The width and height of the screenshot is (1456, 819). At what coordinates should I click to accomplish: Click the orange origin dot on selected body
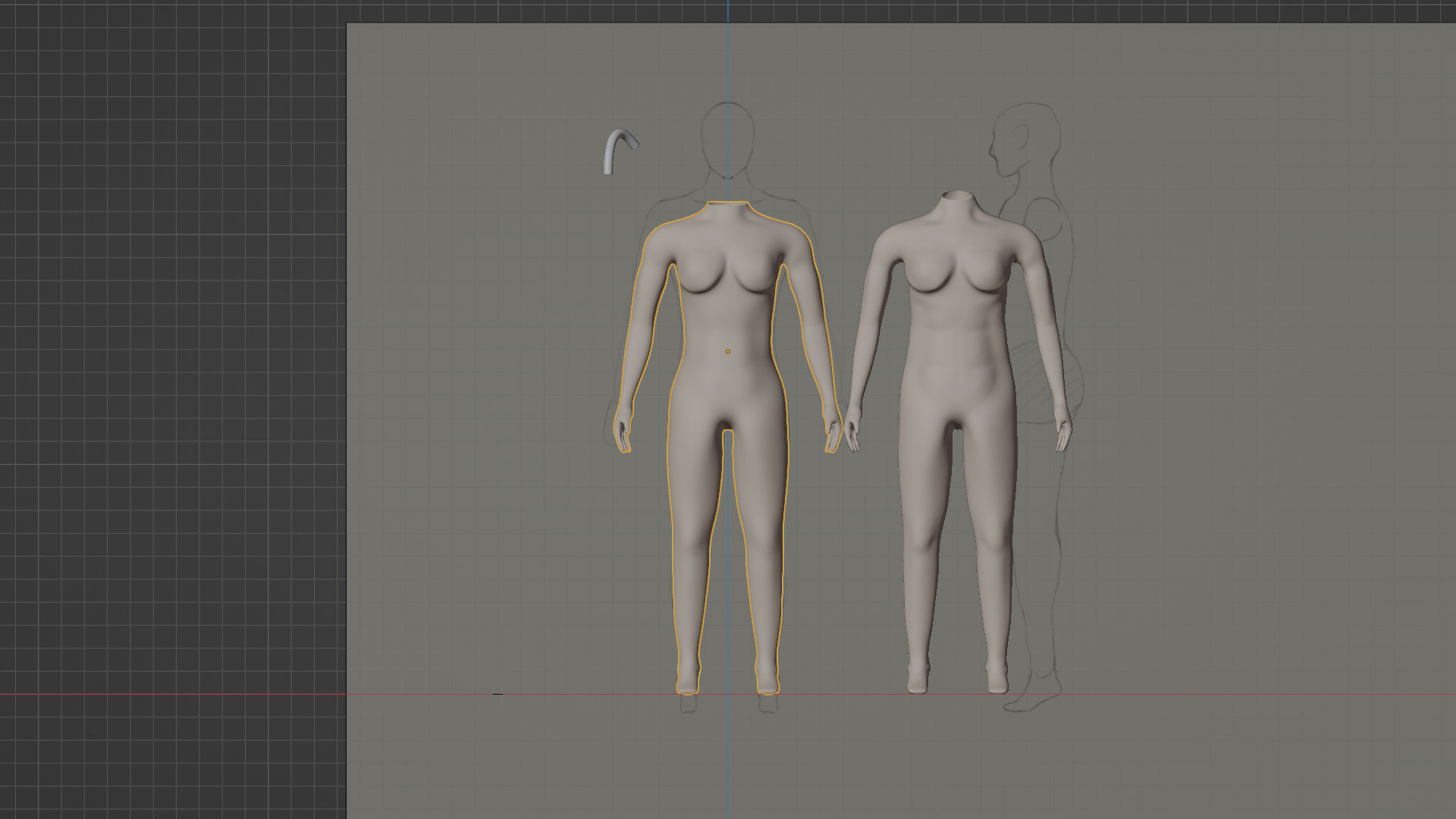click(728, 352)
